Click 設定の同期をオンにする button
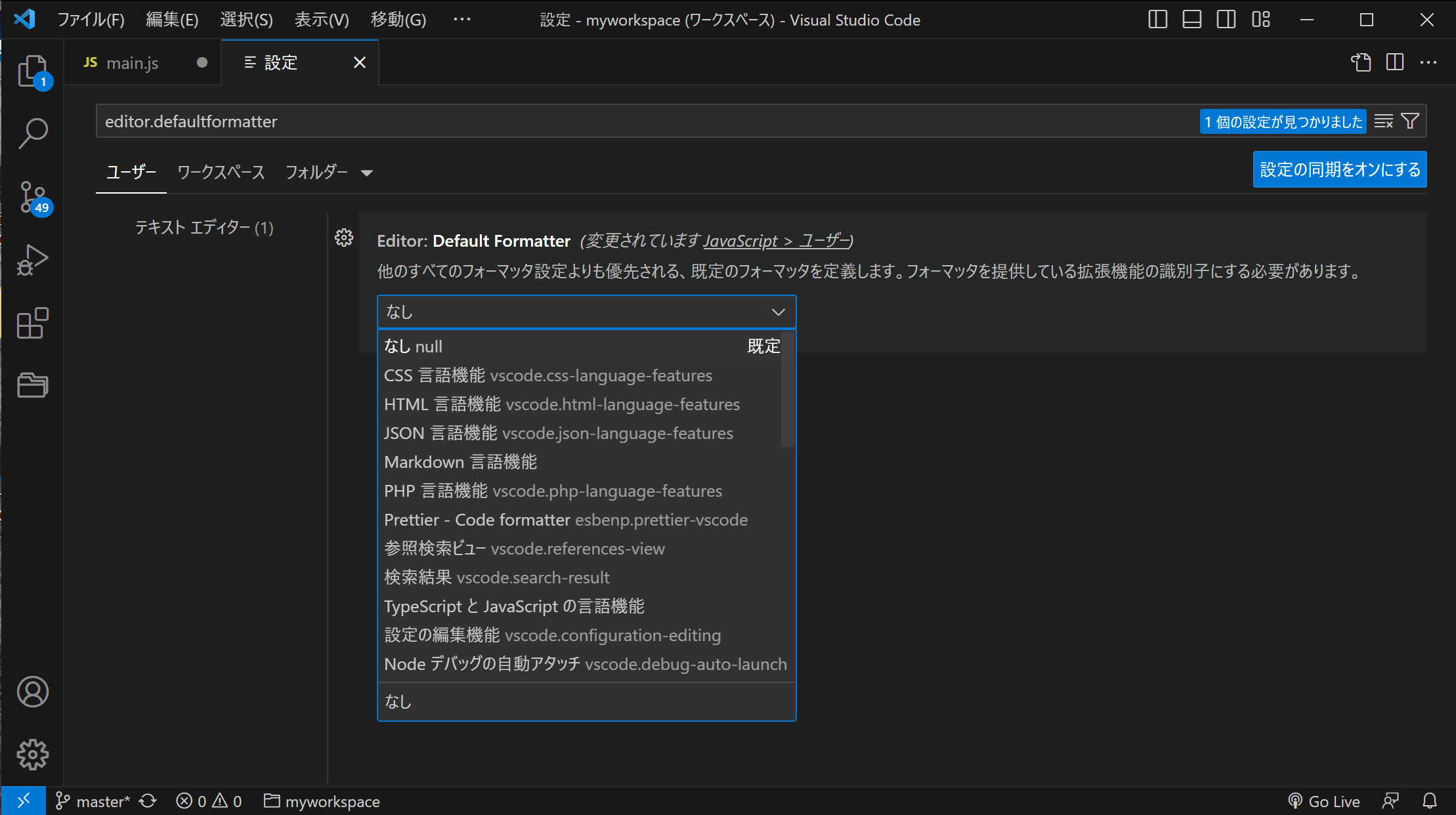Image resolution: width=1456 pixels, height=815 pixels. point(1340,169)
